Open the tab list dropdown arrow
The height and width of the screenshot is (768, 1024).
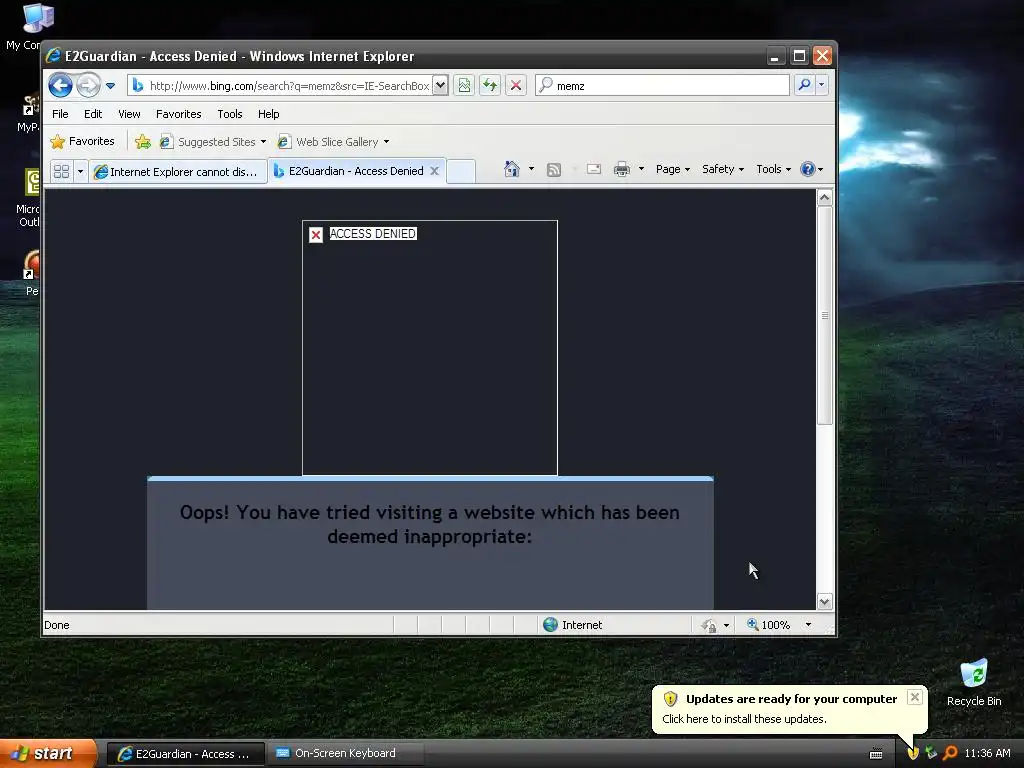(x=80, y=171)
